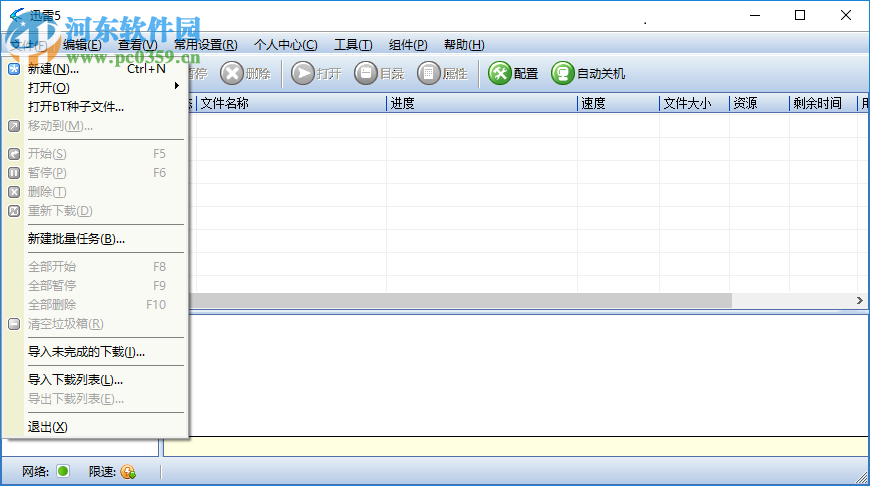Open the 工具(T) menu

tap(353, 45)
